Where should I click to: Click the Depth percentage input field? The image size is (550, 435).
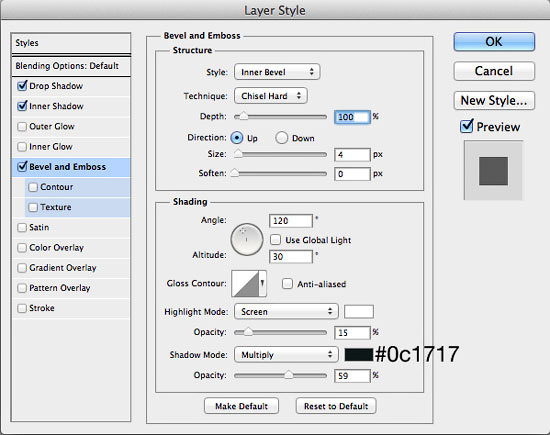click(x=352, y=117)
